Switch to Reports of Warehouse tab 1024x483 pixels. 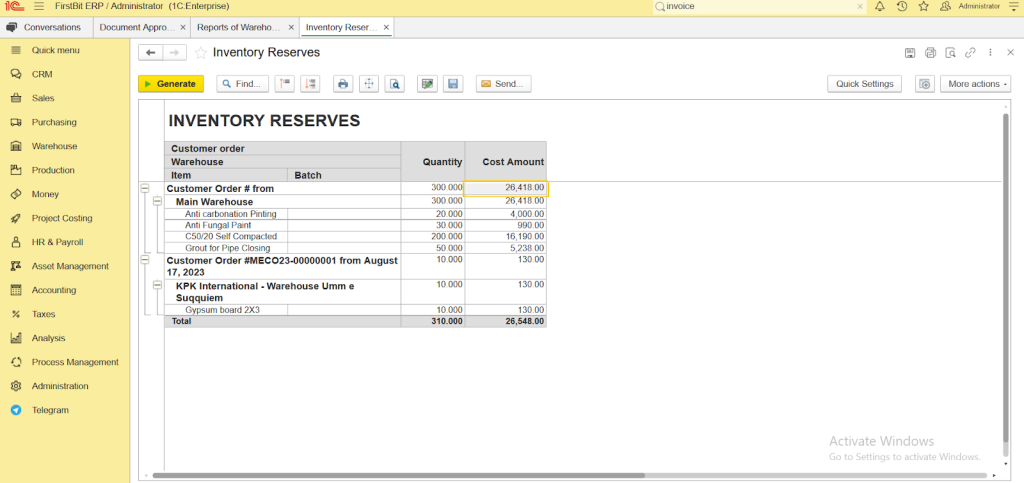(x=238, y=27)
